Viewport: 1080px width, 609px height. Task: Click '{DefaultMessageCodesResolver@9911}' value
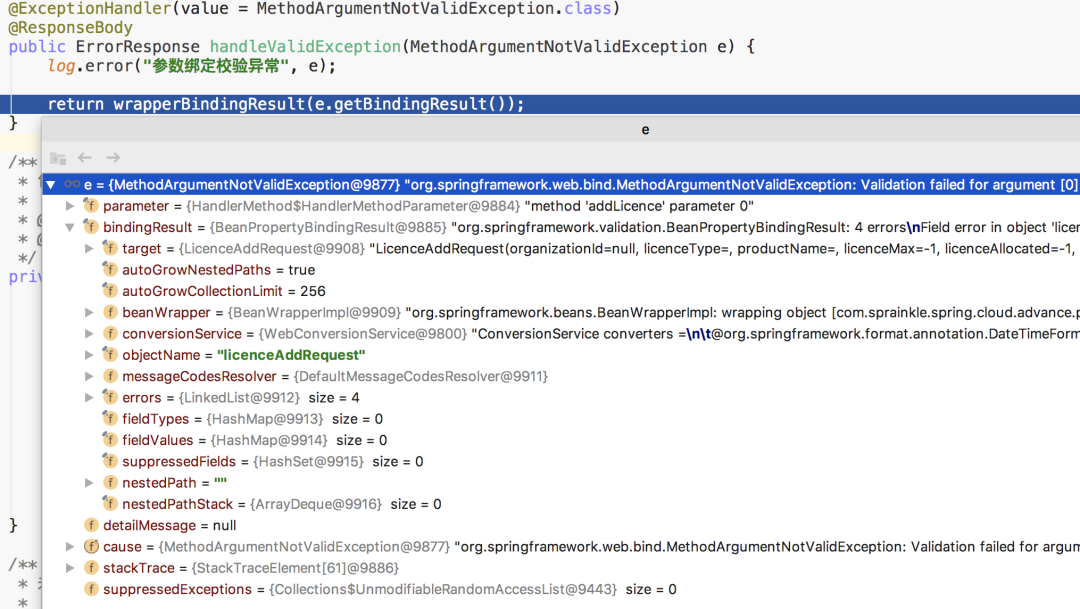(421, 377)
